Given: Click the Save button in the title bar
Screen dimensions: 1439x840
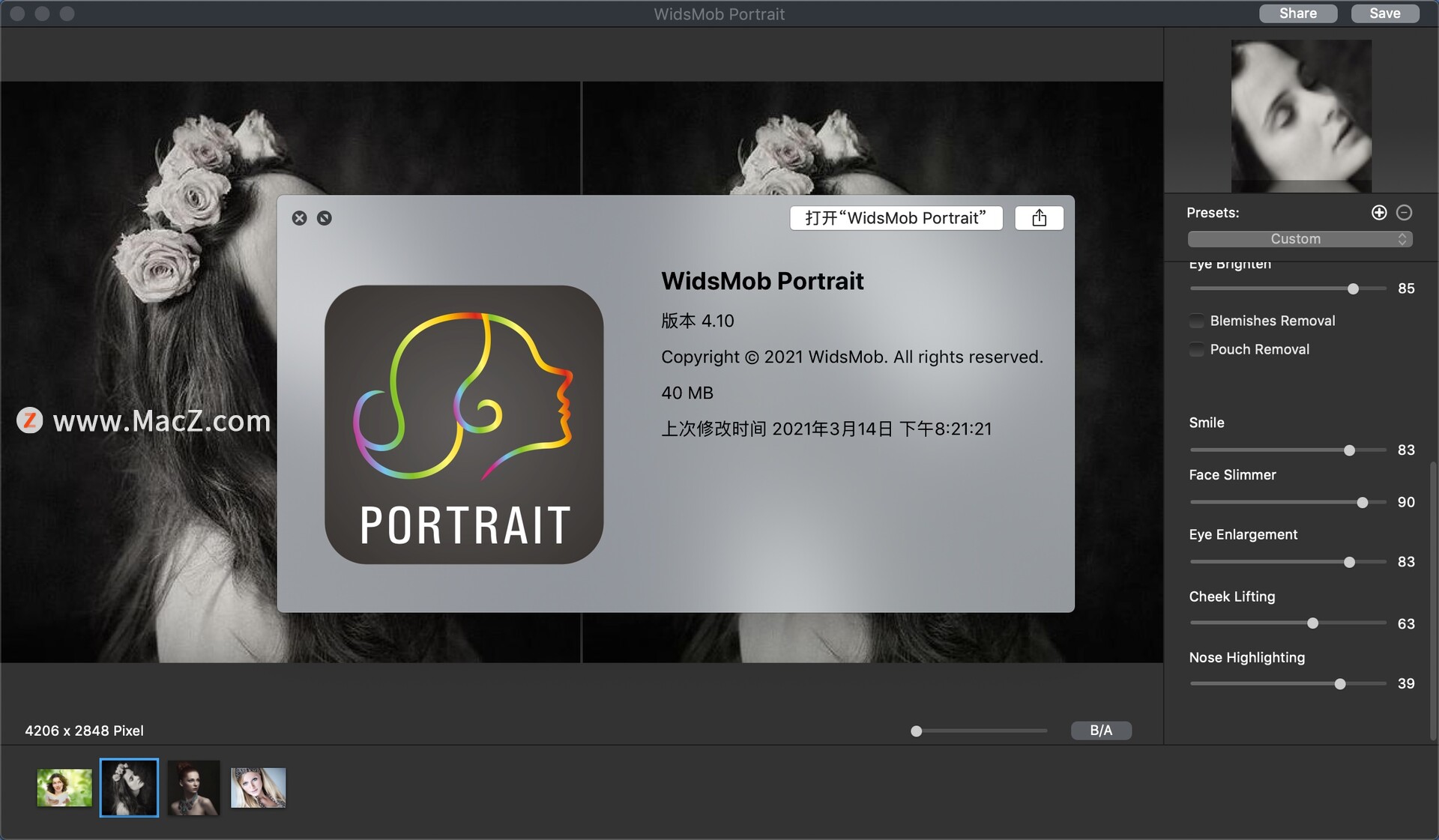Looking at the screenshot, I should [1385, 13].
